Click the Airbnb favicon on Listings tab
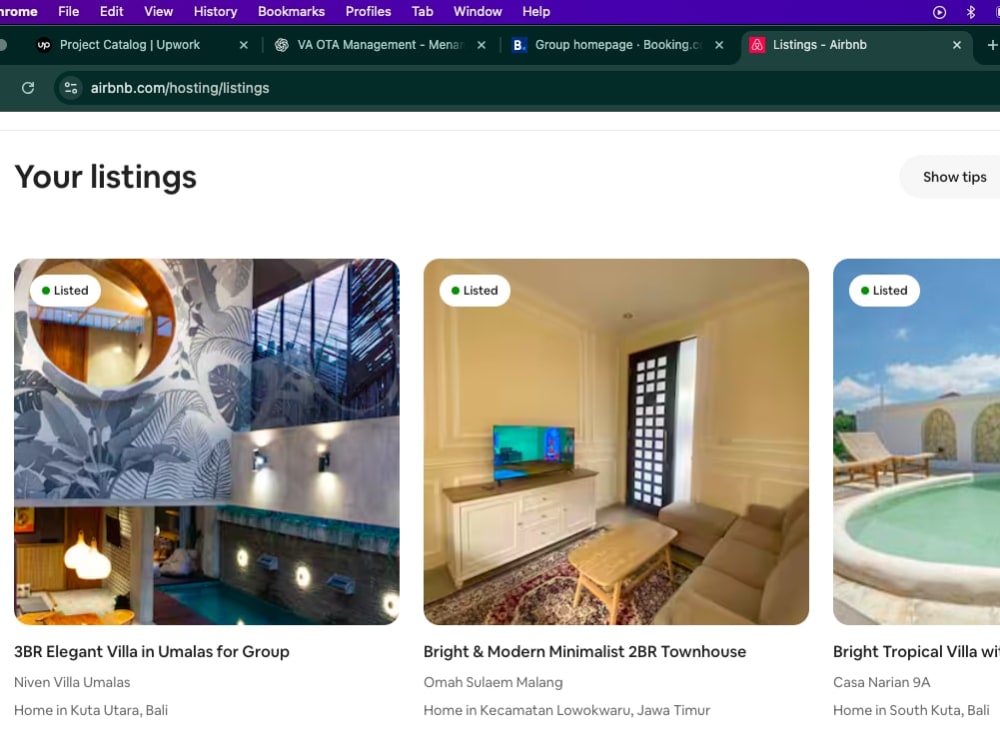 pos(757,45)
